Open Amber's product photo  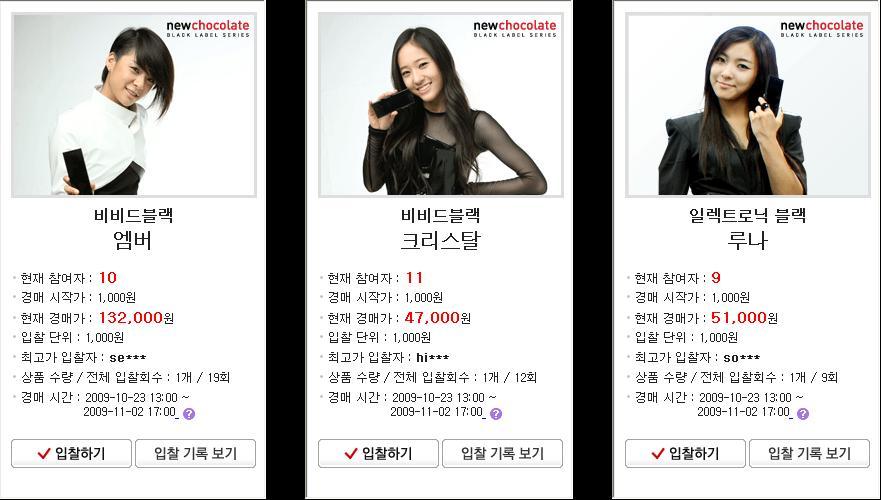click(x=134, y=105)
